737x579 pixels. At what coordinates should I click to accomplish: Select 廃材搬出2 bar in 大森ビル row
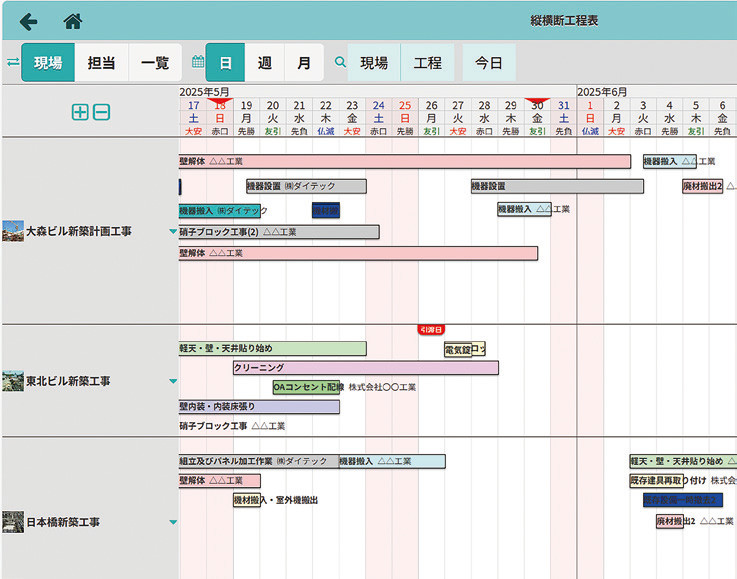703,186
